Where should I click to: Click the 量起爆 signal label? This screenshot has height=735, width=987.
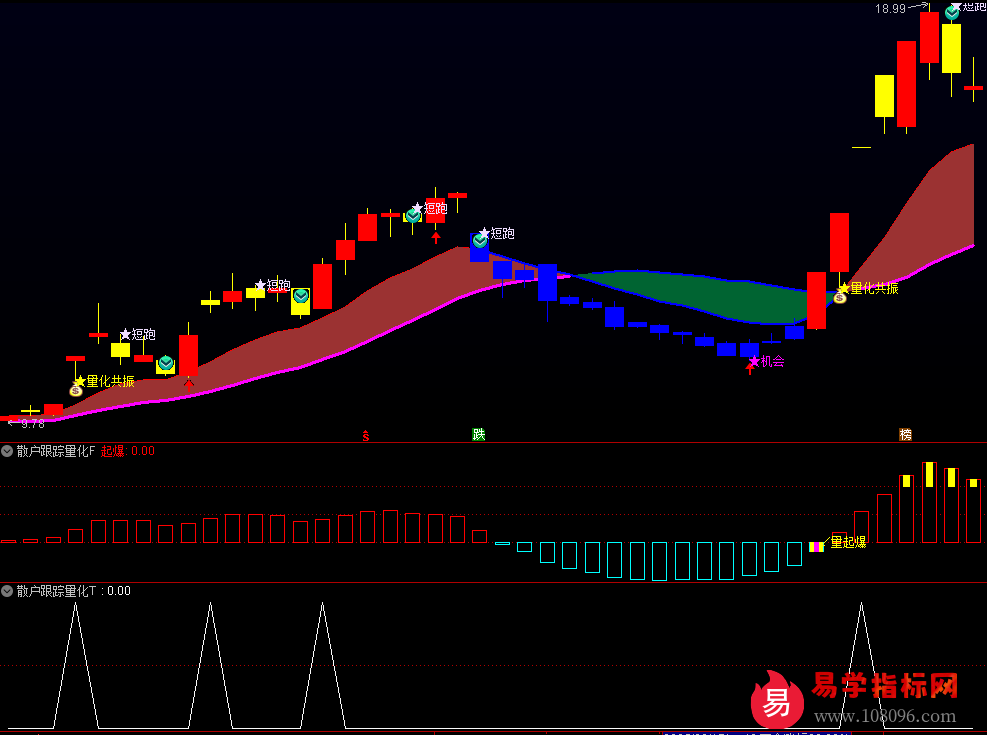[848, 542]
